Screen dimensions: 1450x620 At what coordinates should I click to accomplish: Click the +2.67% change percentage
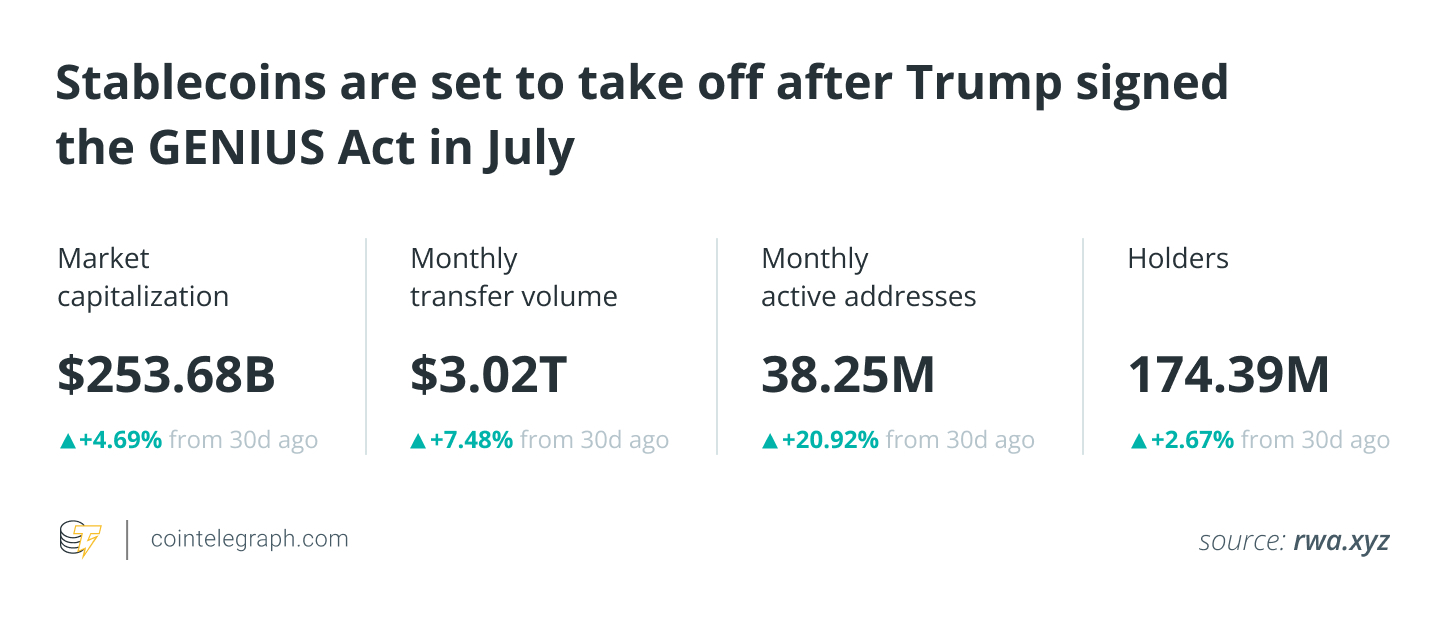tap(1192, 440)
